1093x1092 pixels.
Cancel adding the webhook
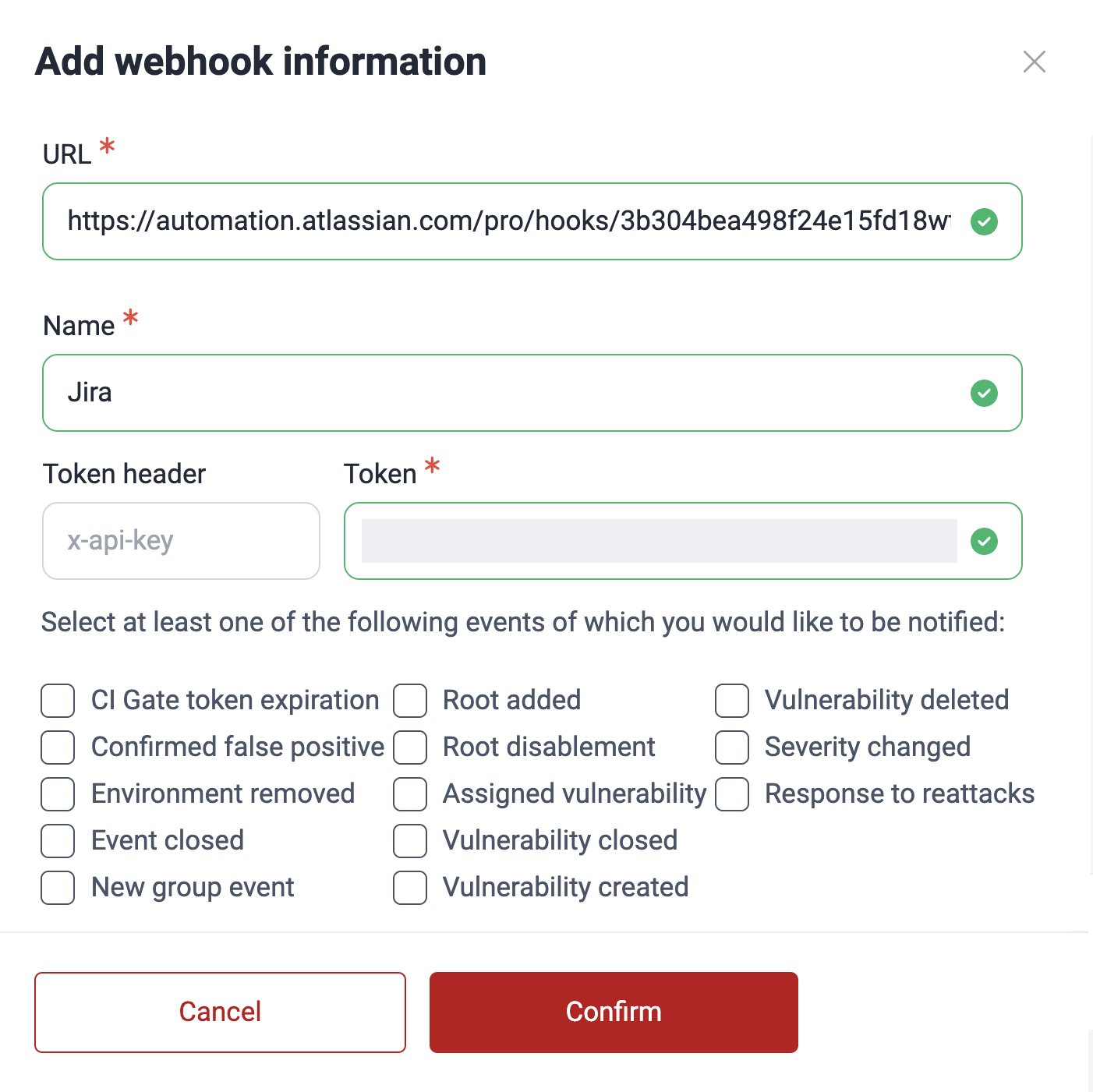(220, 1012)
